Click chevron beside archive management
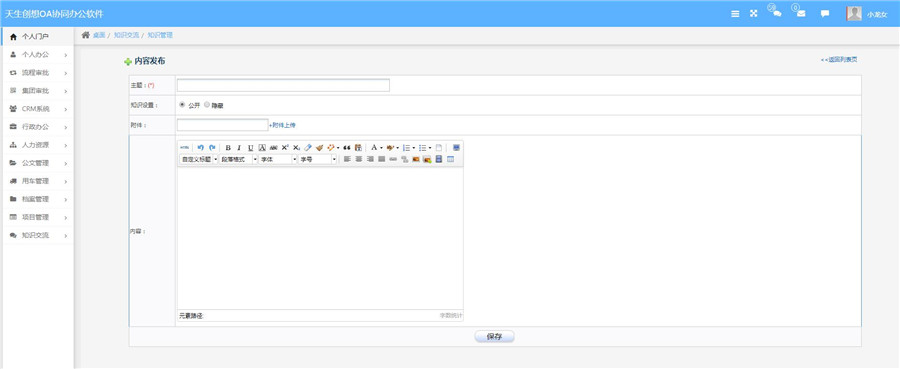 pos(66,199)
